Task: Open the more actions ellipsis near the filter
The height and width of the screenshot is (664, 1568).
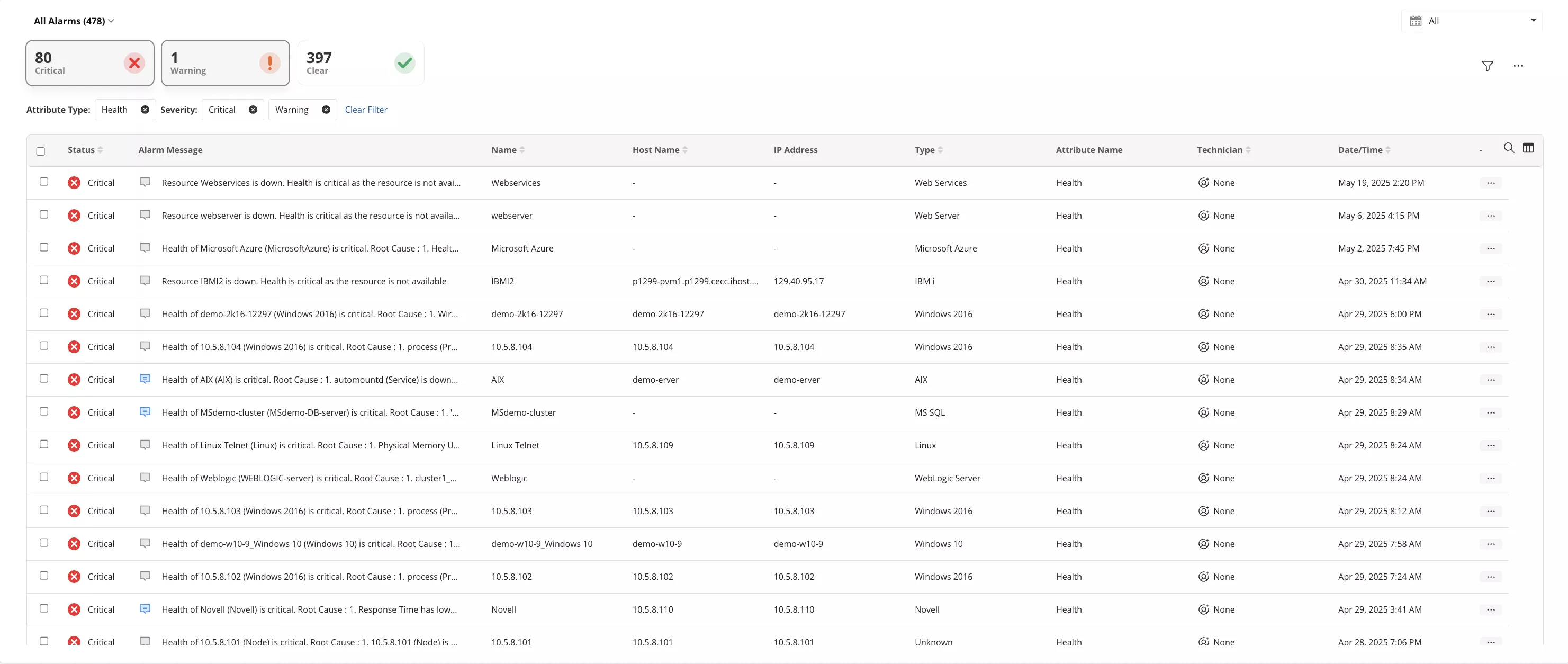Action: 1519,66
